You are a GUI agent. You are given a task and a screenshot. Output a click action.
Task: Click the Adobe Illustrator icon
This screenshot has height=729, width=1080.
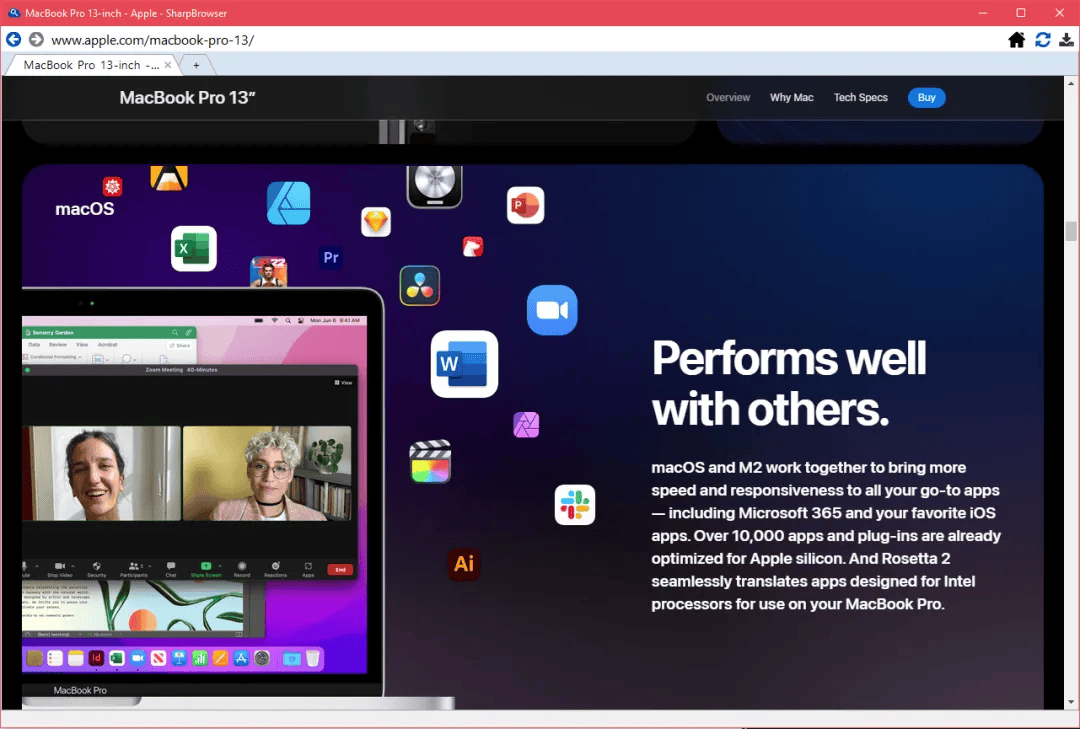coord(464,564)
